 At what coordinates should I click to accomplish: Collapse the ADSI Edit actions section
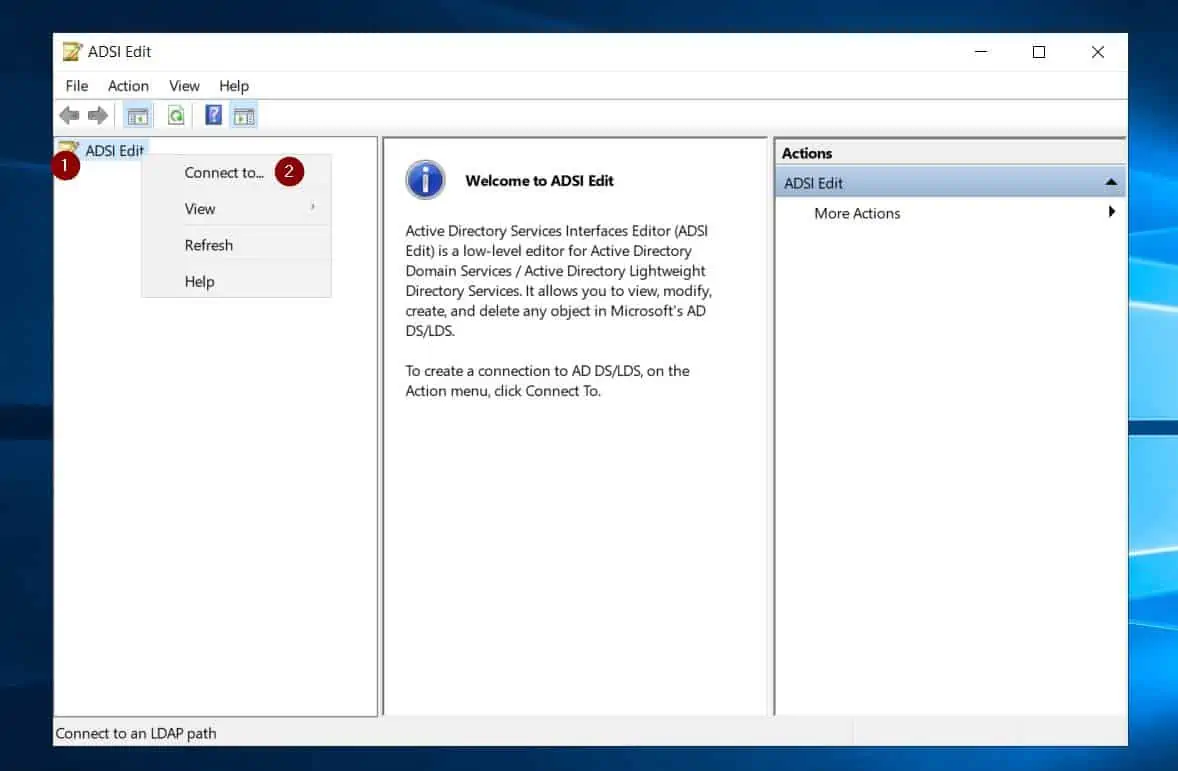1111,183
